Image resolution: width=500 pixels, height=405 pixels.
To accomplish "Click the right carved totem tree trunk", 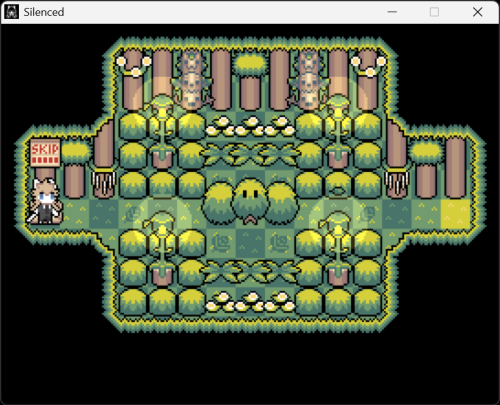I will [309, 80].
